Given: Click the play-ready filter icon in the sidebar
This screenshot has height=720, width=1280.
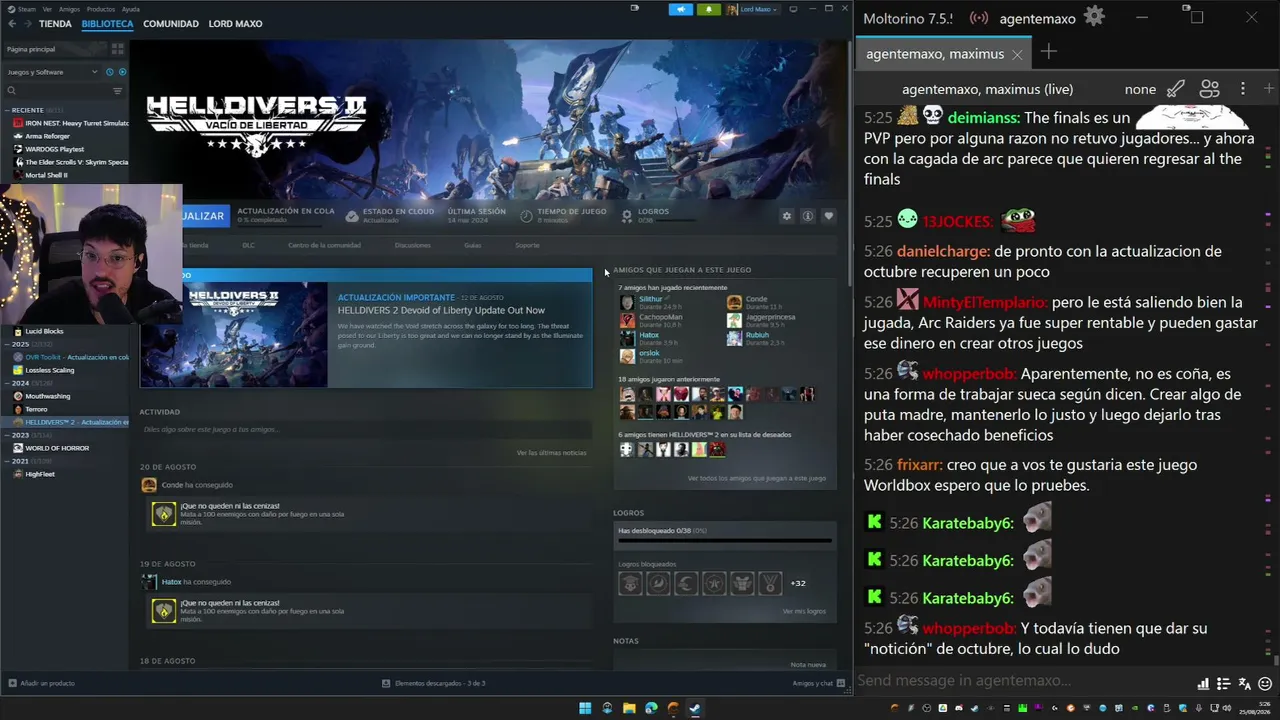Looking at the screenshot, I should click(122, 72).
